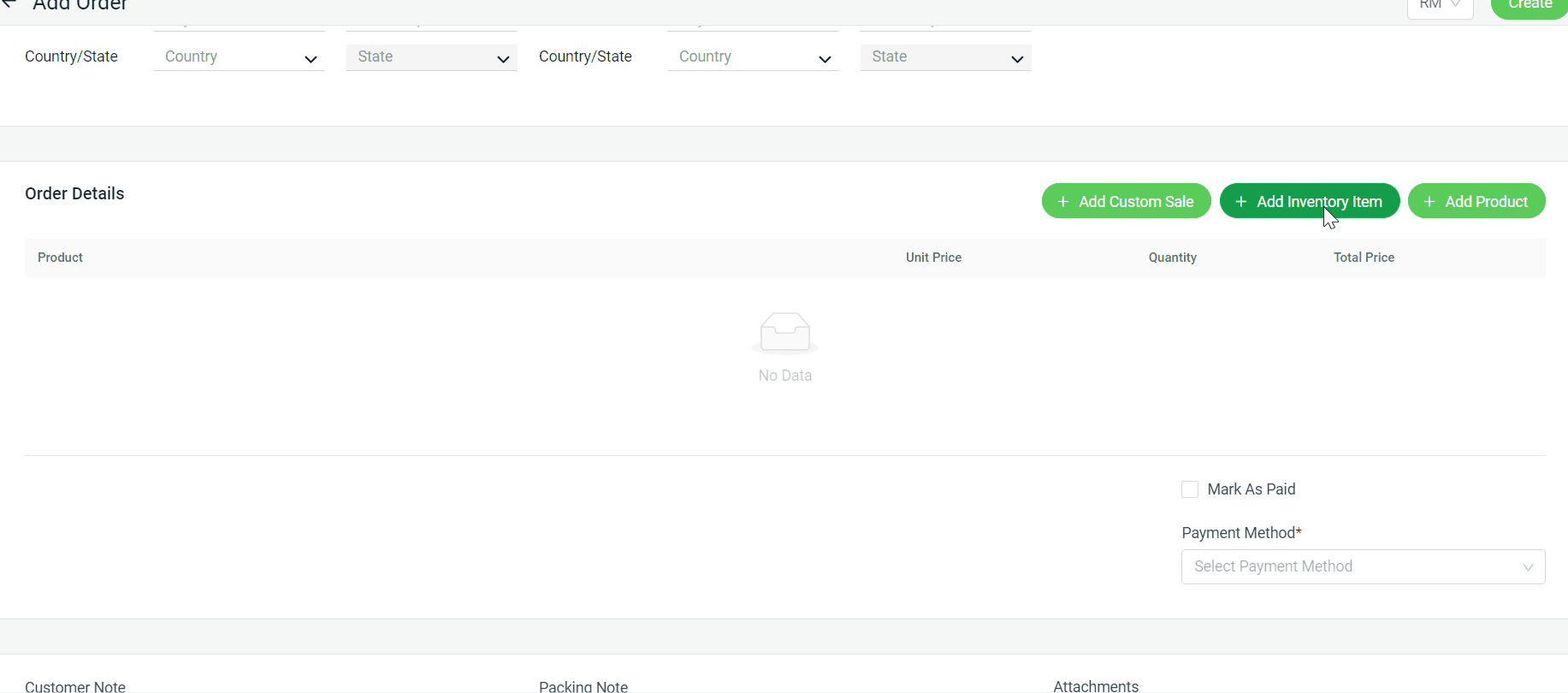The image size is (1568, 693).
Task: Click the Unit Price column header
Action: (x=933, y=258)
